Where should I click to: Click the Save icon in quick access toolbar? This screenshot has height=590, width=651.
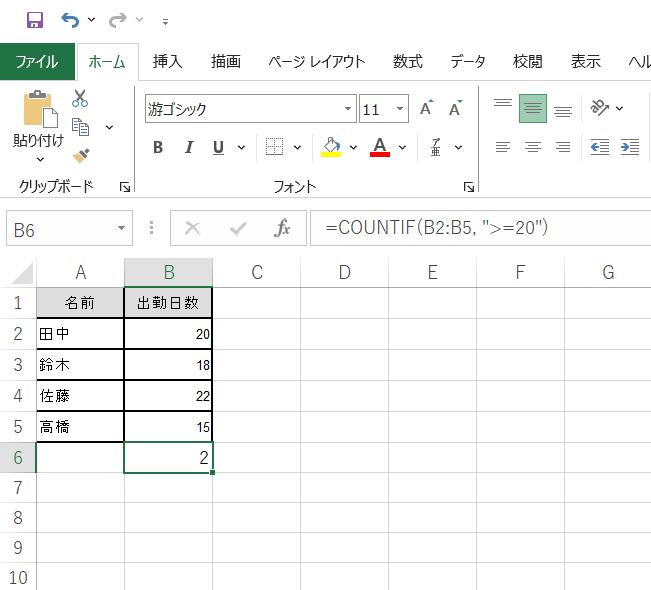[34, 20]
